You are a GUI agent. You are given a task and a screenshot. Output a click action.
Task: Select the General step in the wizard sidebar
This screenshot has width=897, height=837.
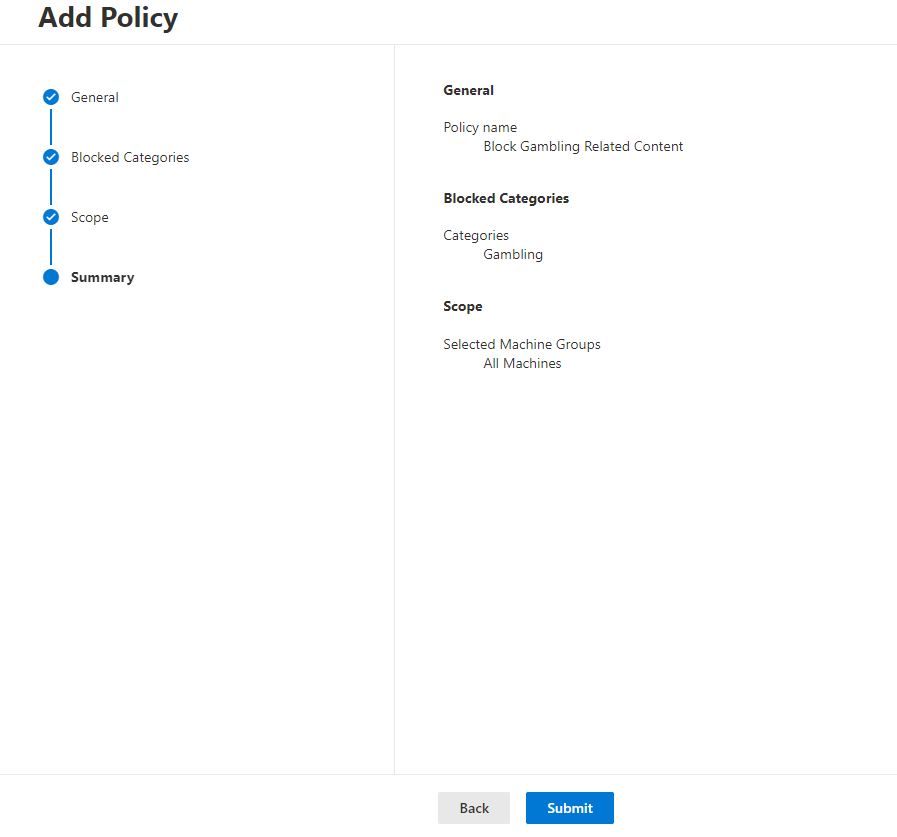coord(94,97)
